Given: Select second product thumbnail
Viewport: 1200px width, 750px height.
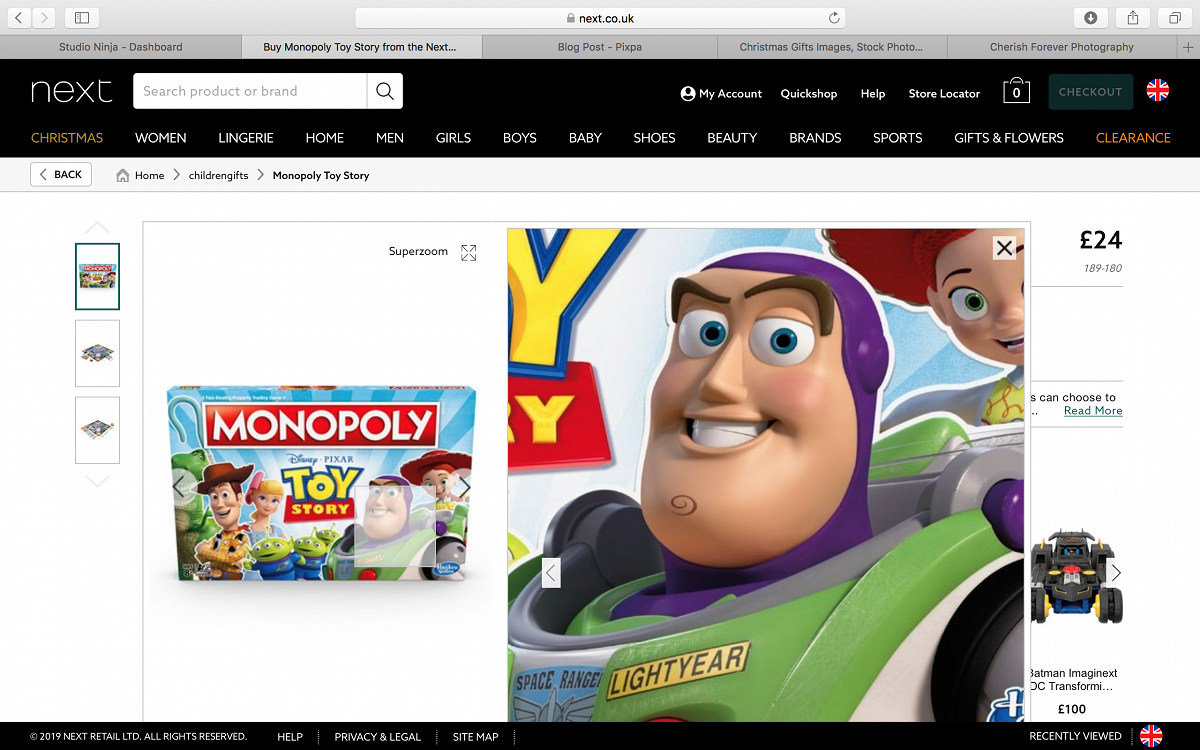Looking at the screenshot, I should (97, 353).
